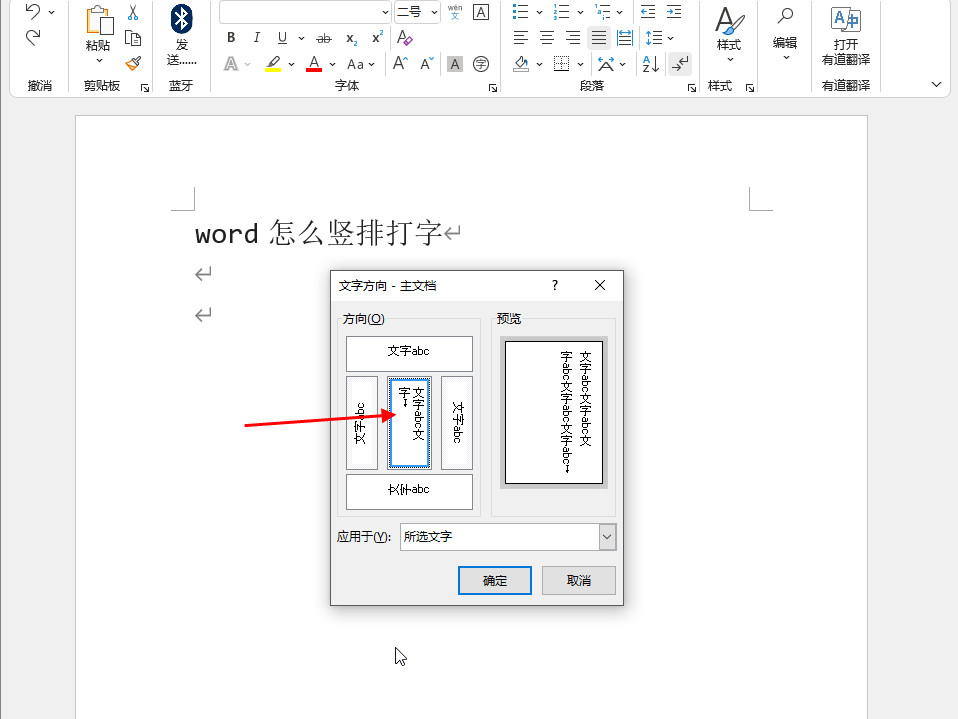Open the Paragraph dialog launcher
Image resolution: width=958 pixels, height=719 pixels.
coord(692,88)
